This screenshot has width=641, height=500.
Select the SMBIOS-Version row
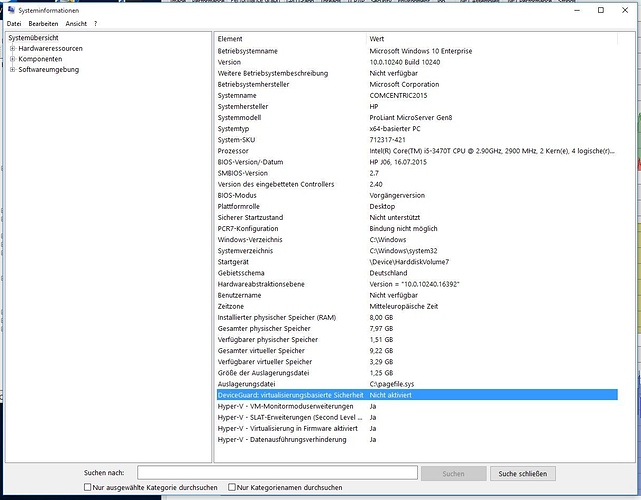(417, 173)
